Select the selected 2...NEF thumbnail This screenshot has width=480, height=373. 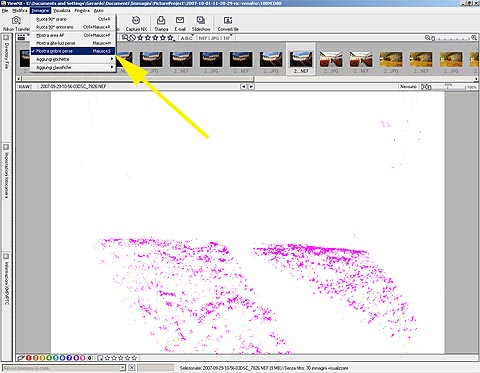click(301, 59)
